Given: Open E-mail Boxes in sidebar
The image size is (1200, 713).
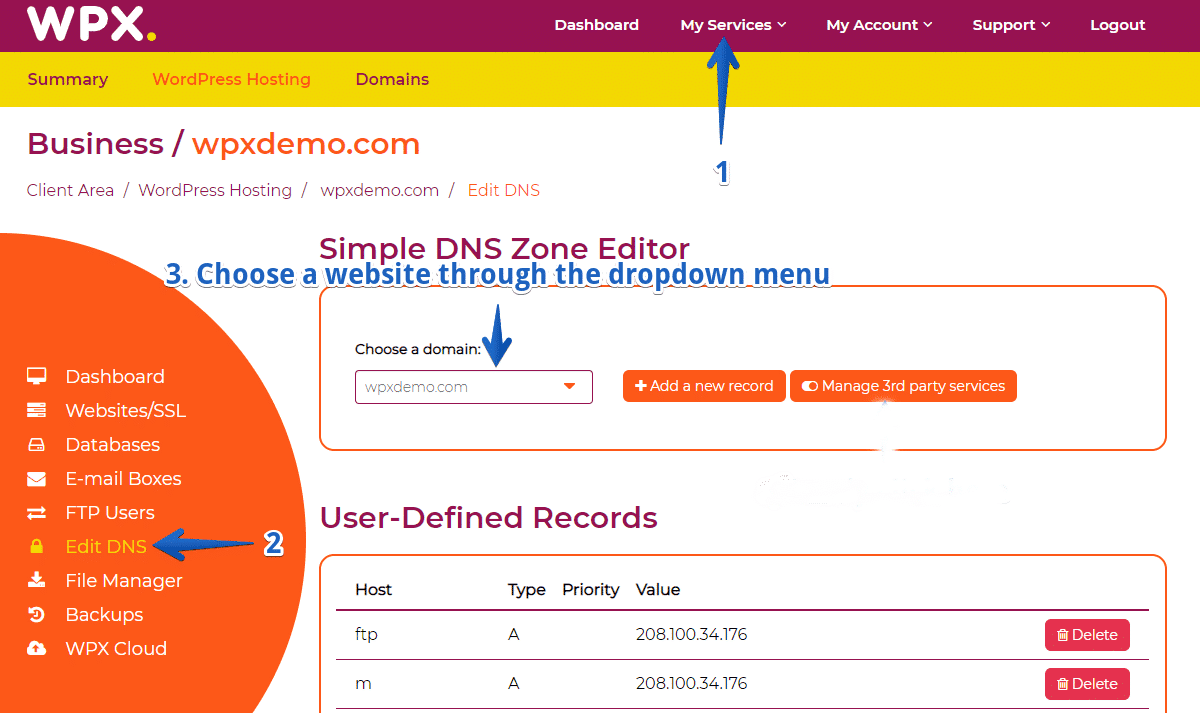Looking at the screenshot, I should point(124,479).
